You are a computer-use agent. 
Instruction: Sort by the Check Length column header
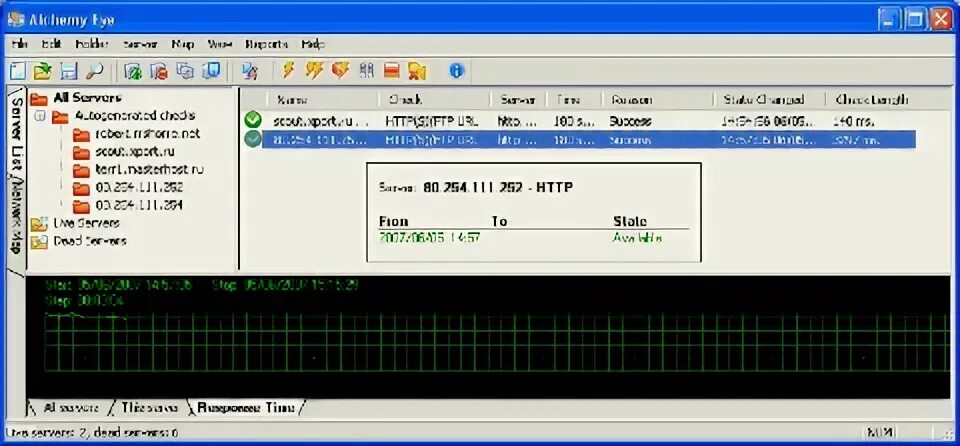(x=872, y=99)
